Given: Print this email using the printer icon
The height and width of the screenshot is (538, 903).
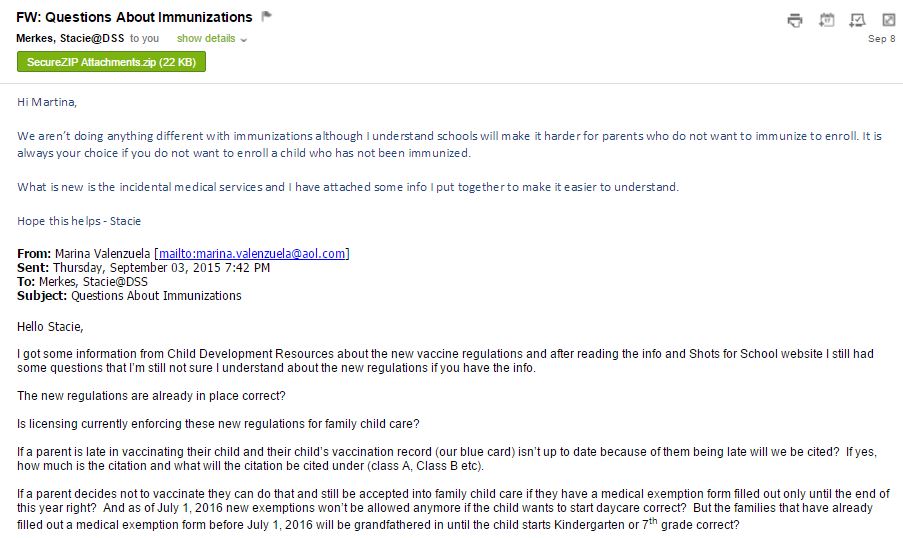Looking at the screenshot, I should pyautogui.click(x=795, y=20).
